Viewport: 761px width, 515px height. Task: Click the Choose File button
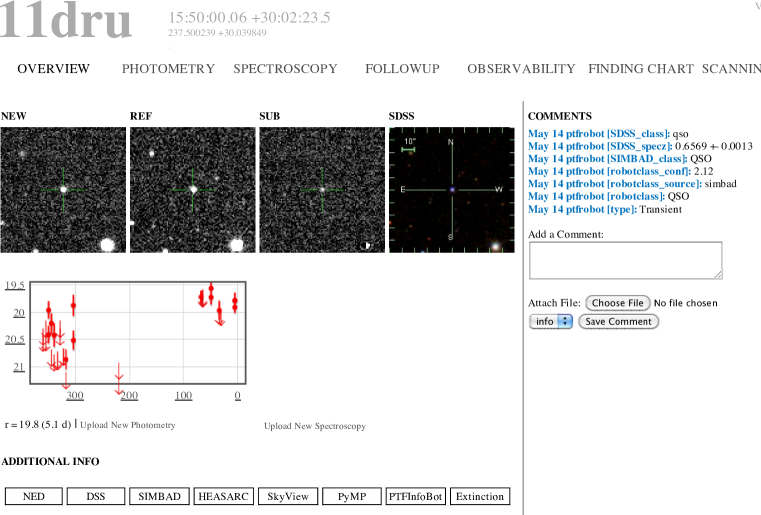coord(618,303)
